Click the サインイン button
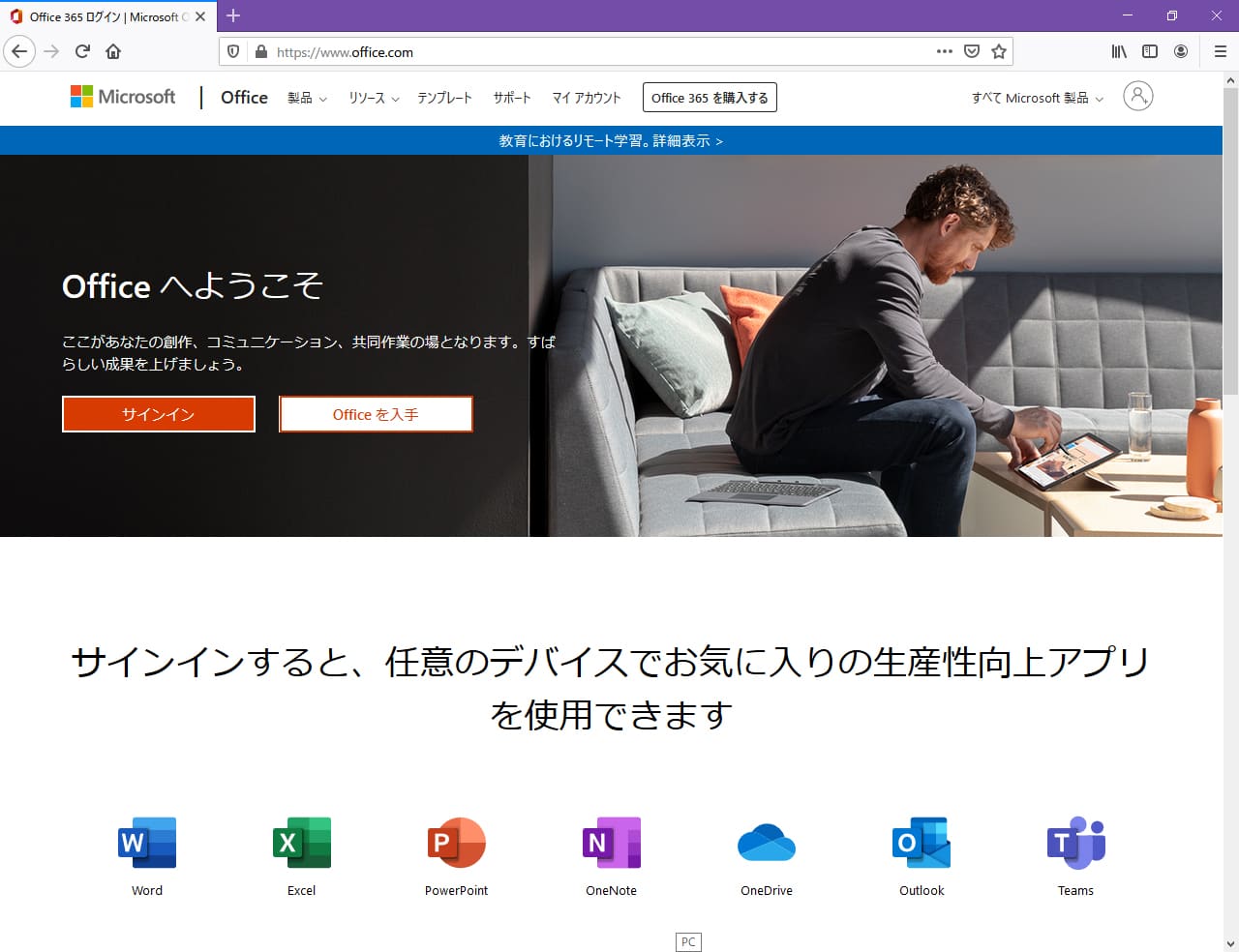The image size is (1239, 952). point(159,414)
